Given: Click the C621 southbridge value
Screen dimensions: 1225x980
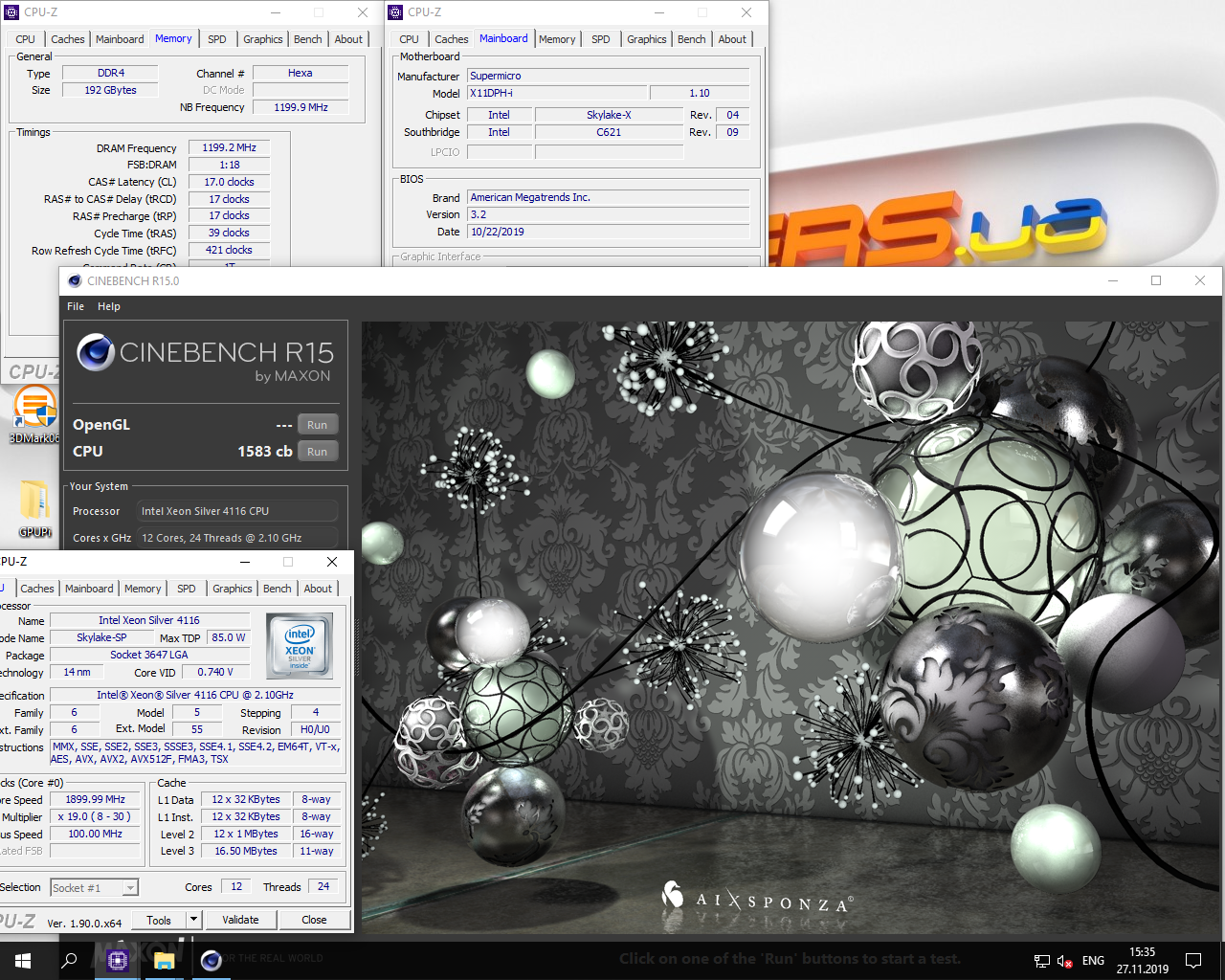Looking at the screenshot, I should tap(609, 132).
